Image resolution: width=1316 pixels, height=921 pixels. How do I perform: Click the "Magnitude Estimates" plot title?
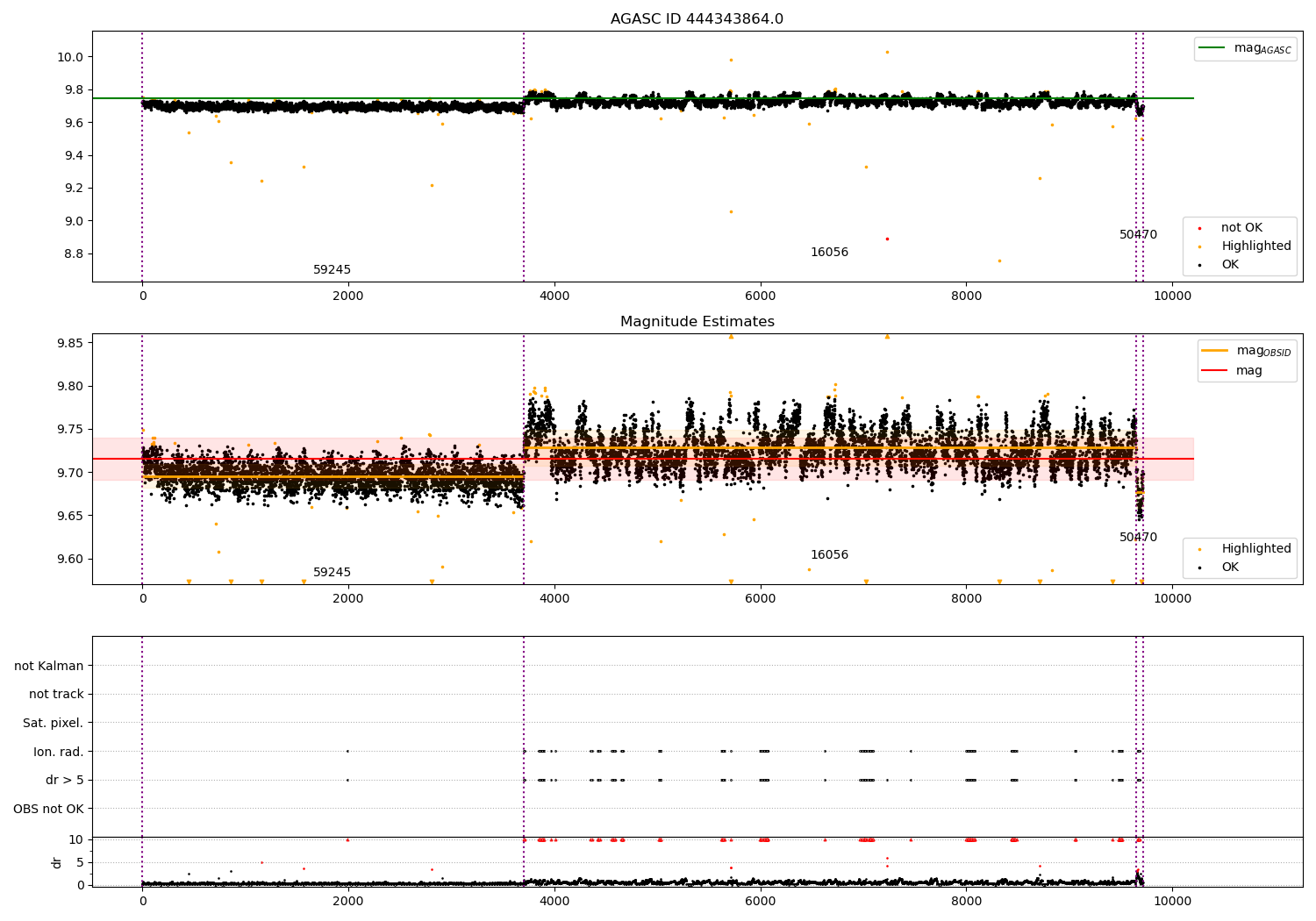pyautogui.click(x=697, y=322)
